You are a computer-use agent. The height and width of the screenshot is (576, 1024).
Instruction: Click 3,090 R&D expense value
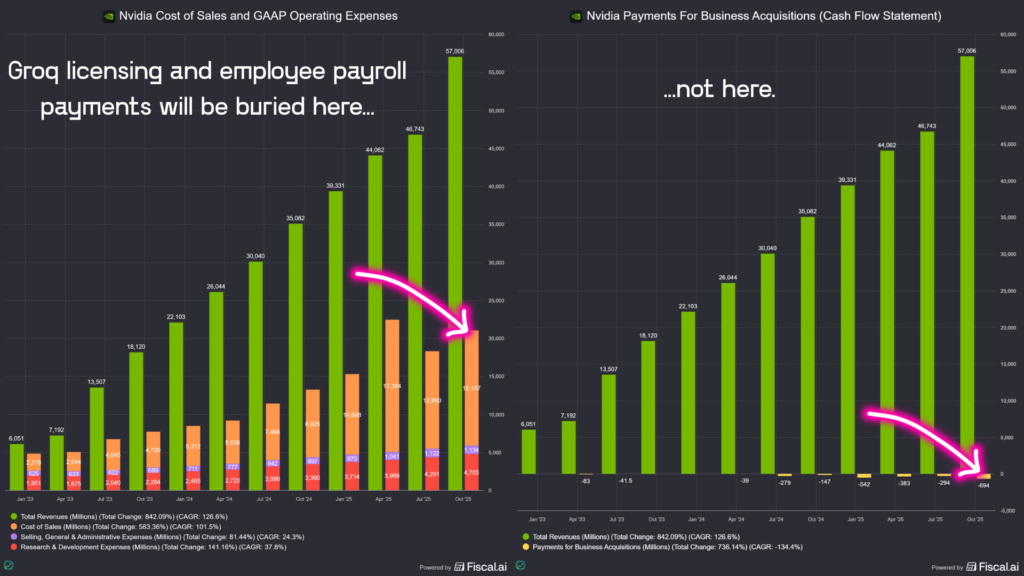272,479
